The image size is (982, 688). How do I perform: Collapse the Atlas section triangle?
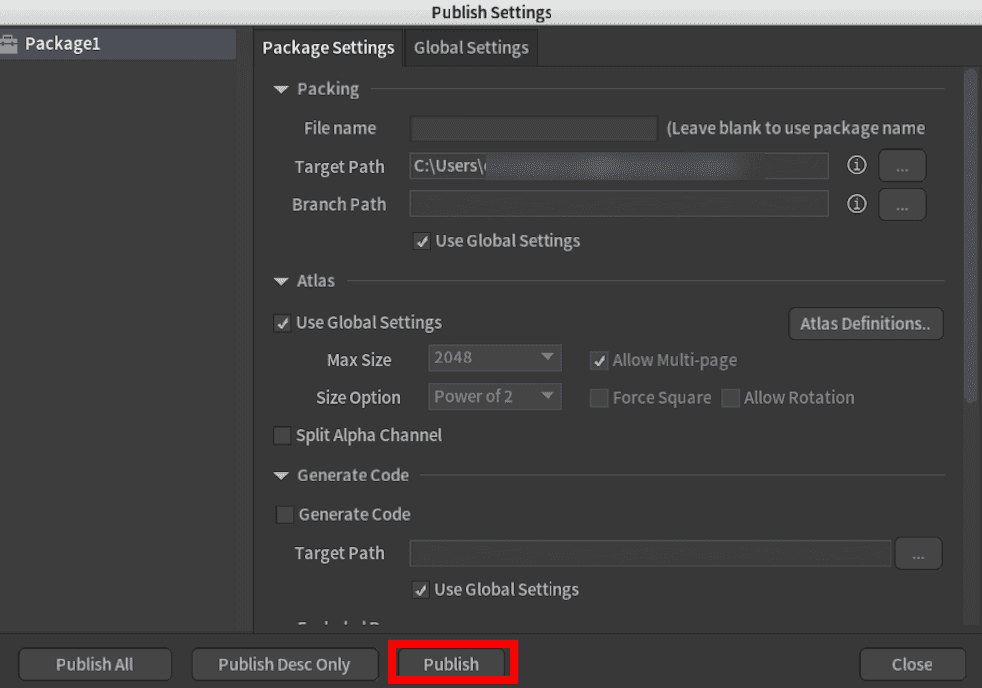pos(281,282)
